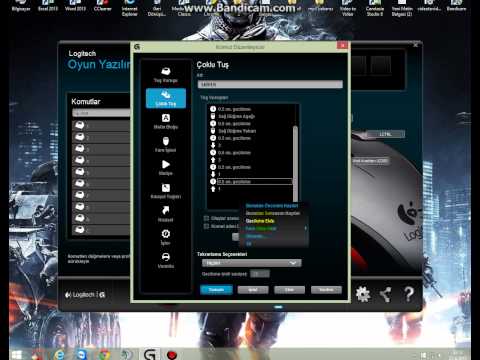
Task: Click the G logo in dialog title bar
Action: pos(137,47)
